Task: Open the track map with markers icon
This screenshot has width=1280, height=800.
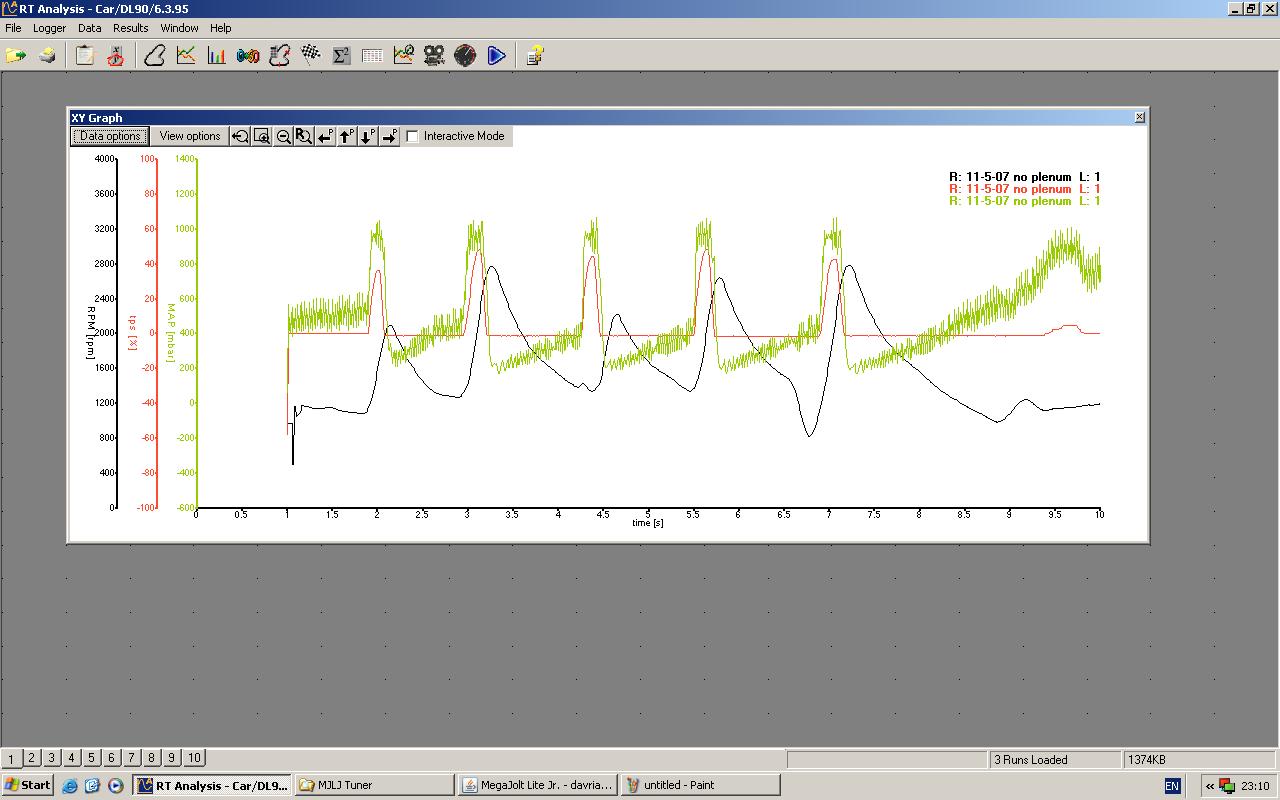Action: click(279, 56)
